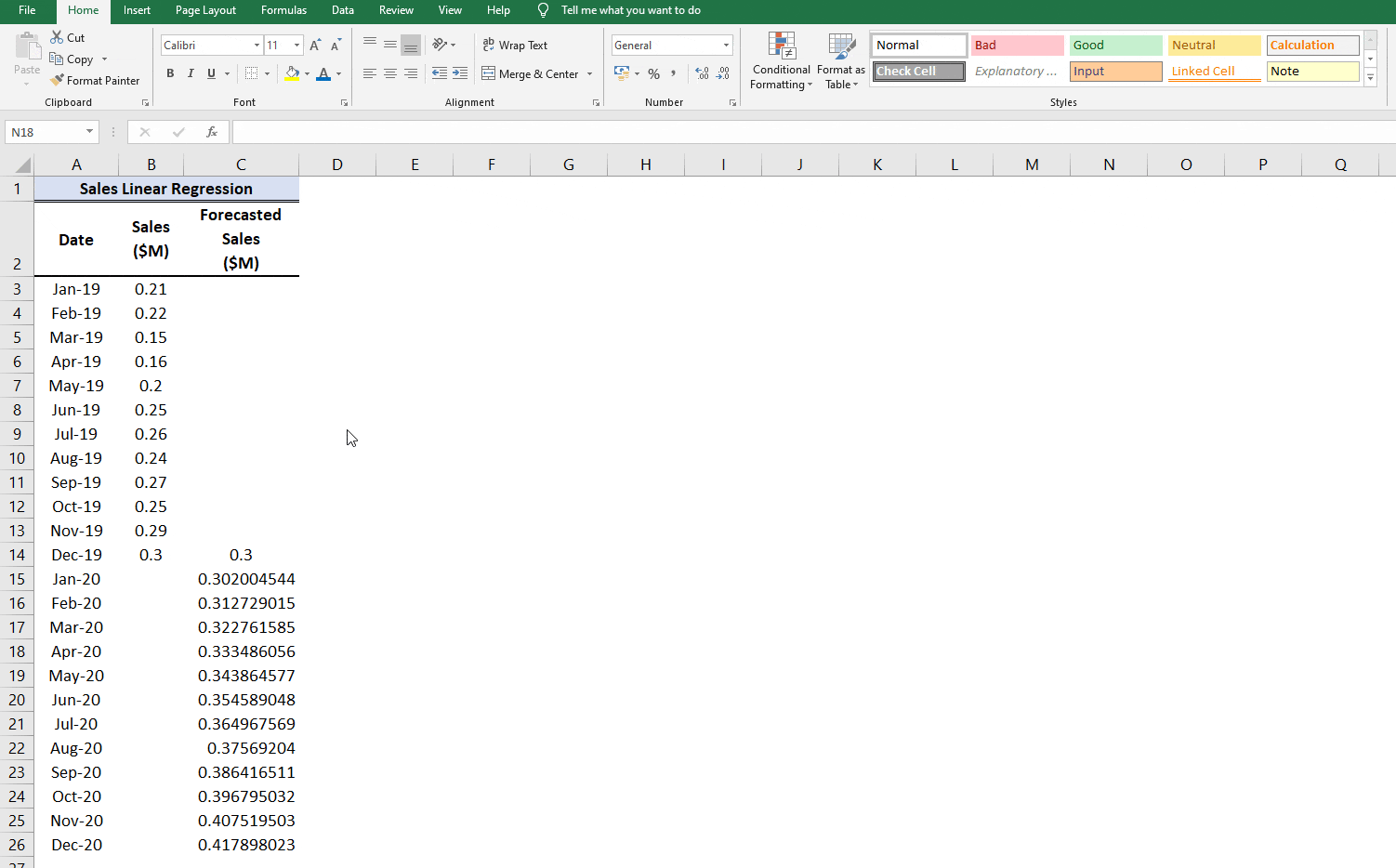Click the Cut icon
Image resolution: width=1396 pixels, height=868 pixels.
tap(68, 37)
